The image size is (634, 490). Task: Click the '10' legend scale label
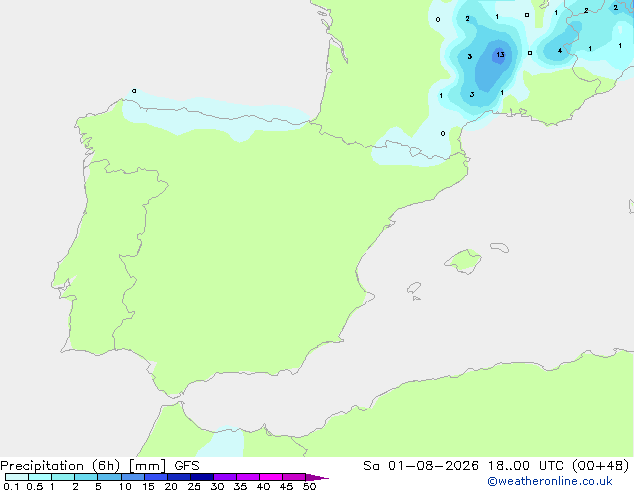click(125, 486)
